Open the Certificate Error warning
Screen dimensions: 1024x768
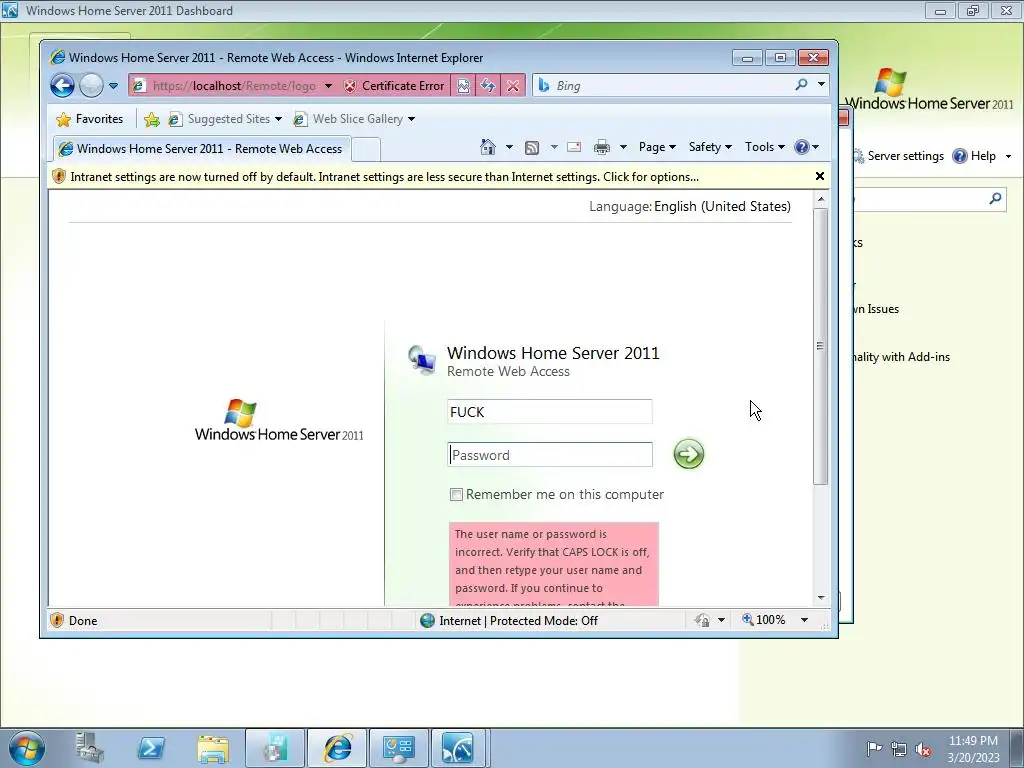point(394,86)
